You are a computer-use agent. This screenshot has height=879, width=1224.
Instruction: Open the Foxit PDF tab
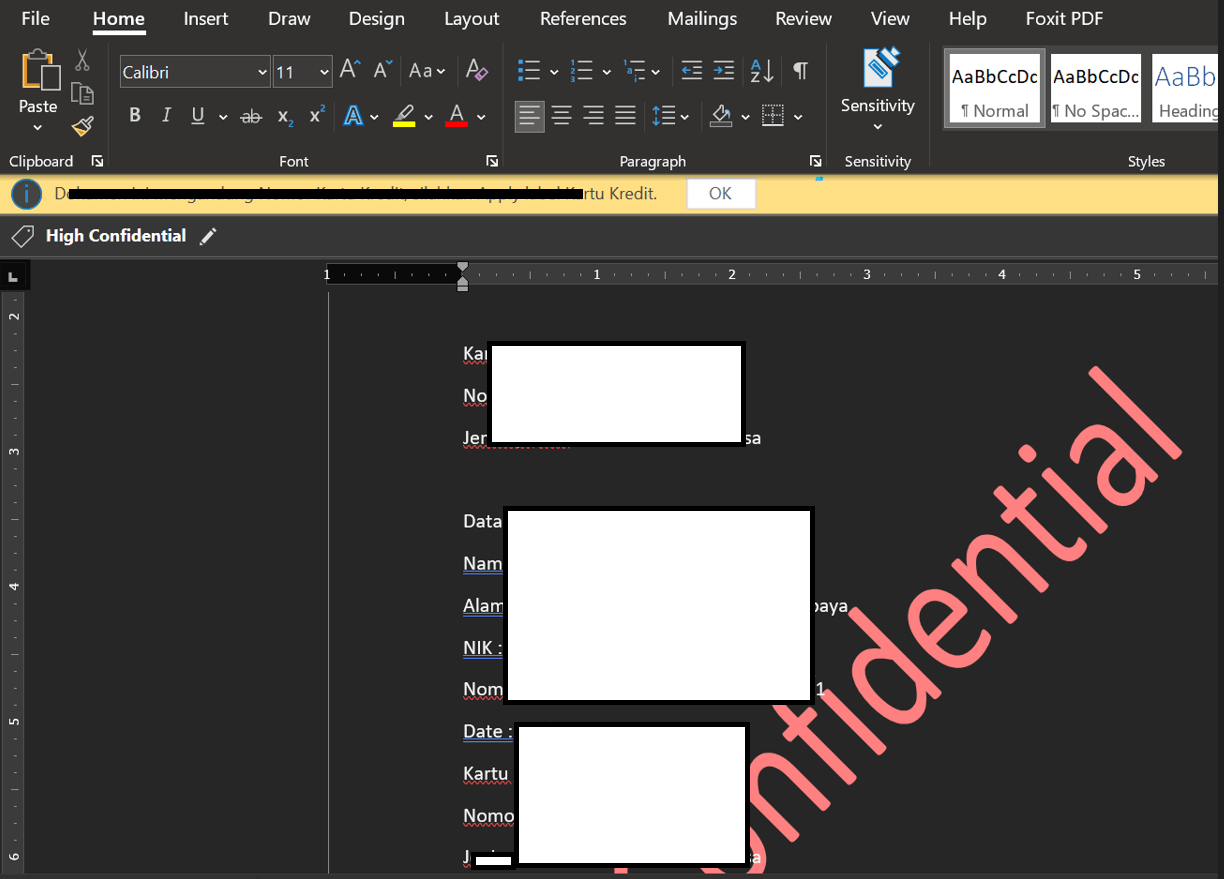[x=1064, y=19]
